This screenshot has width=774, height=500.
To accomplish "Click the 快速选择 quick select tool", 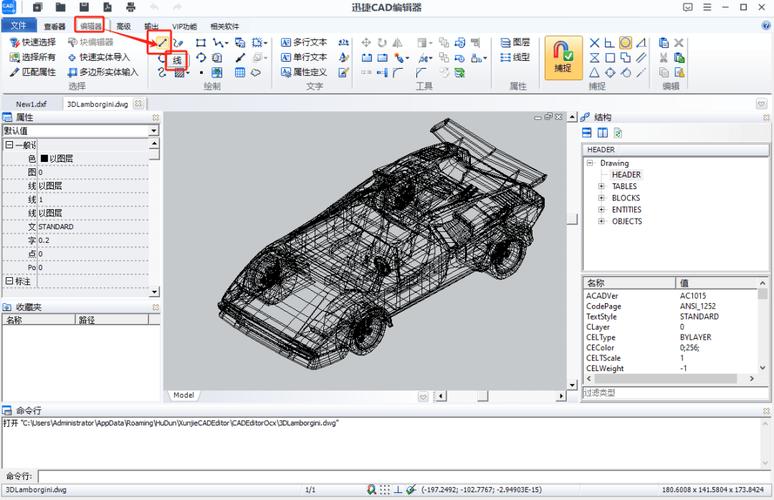I will (x=33, y=42).
